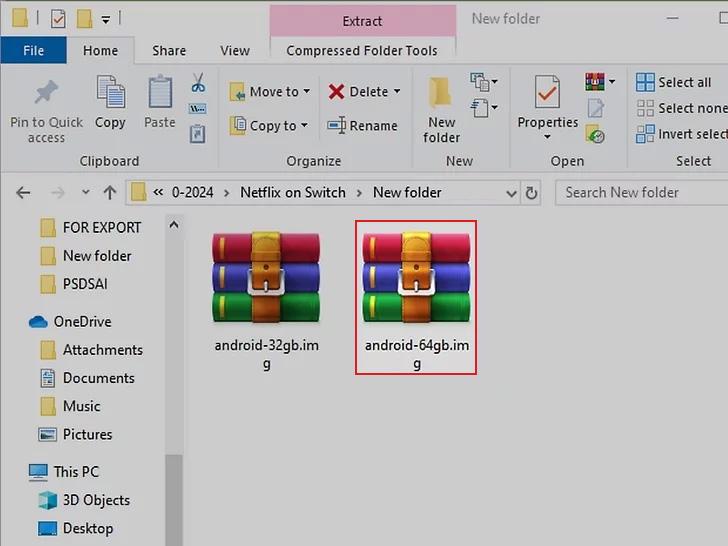This screenshot has height=546, width=728.
Task: Click the Paste clipboard icon
Action: 160,92
